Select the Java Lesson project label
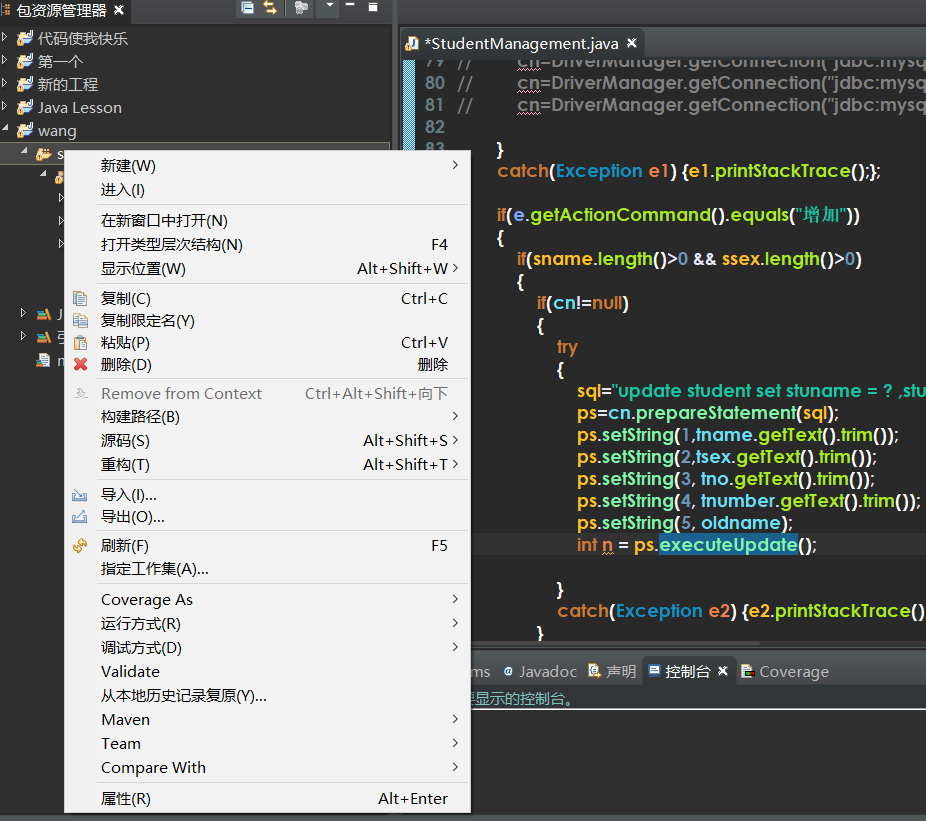The image size is (926, 821). (80, 108)
